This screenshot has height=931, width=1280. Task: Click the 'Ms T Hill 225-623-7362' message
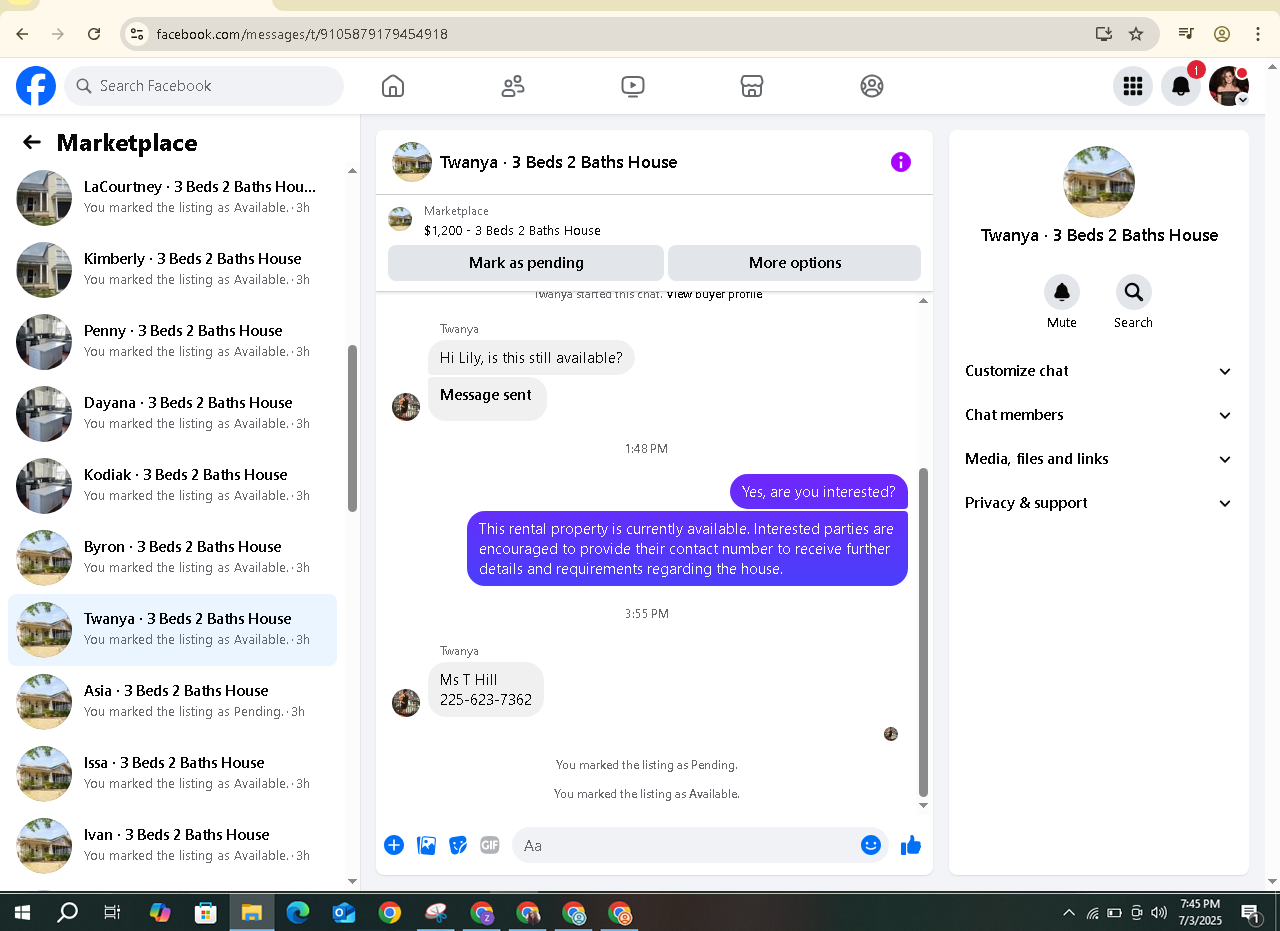pyautogui.click(x=486, y=689)
